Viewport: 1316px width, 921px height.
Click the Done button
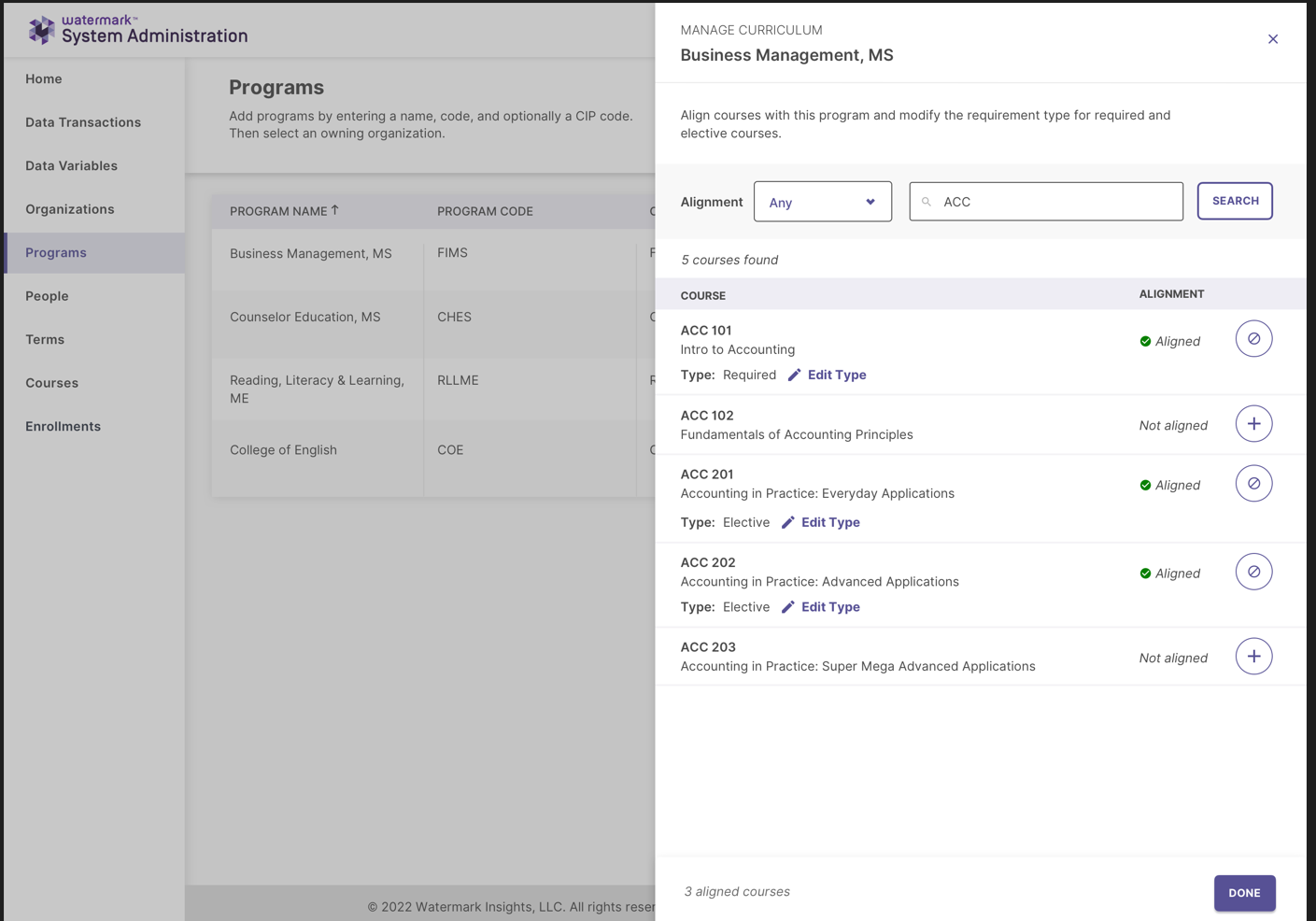(x=1244, y=893)
